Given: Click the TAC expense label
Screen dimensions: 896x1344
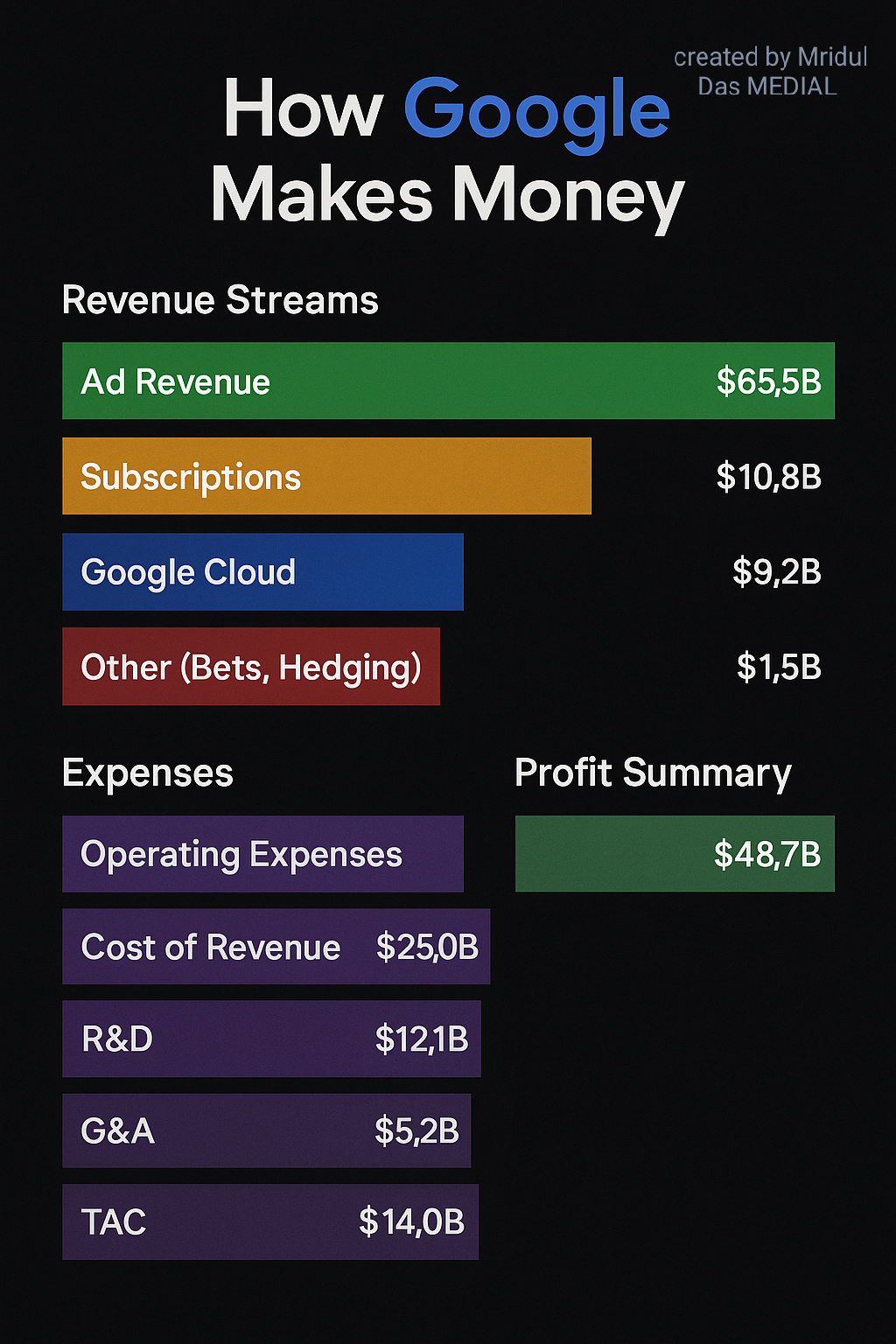Looking at the screenshot, I should 114,1222.
